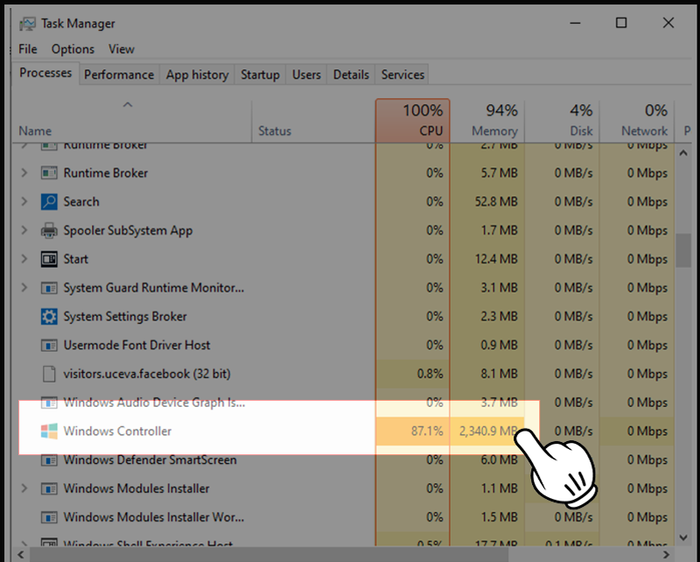The height and width of the screenshot is (562, 700).
Task: Select the System Settings Broker name
Action: click(x=125, y=316)
